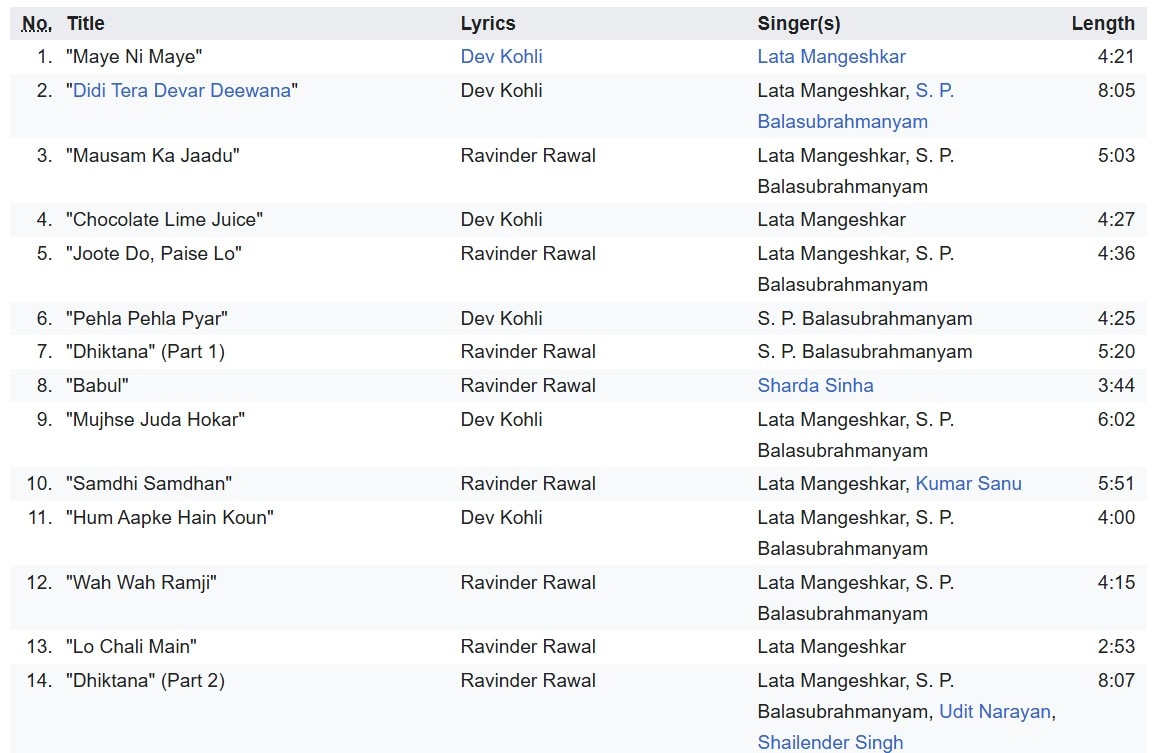
Task: Select the "Wah Wah Ramji" track title
Action: 141,583
